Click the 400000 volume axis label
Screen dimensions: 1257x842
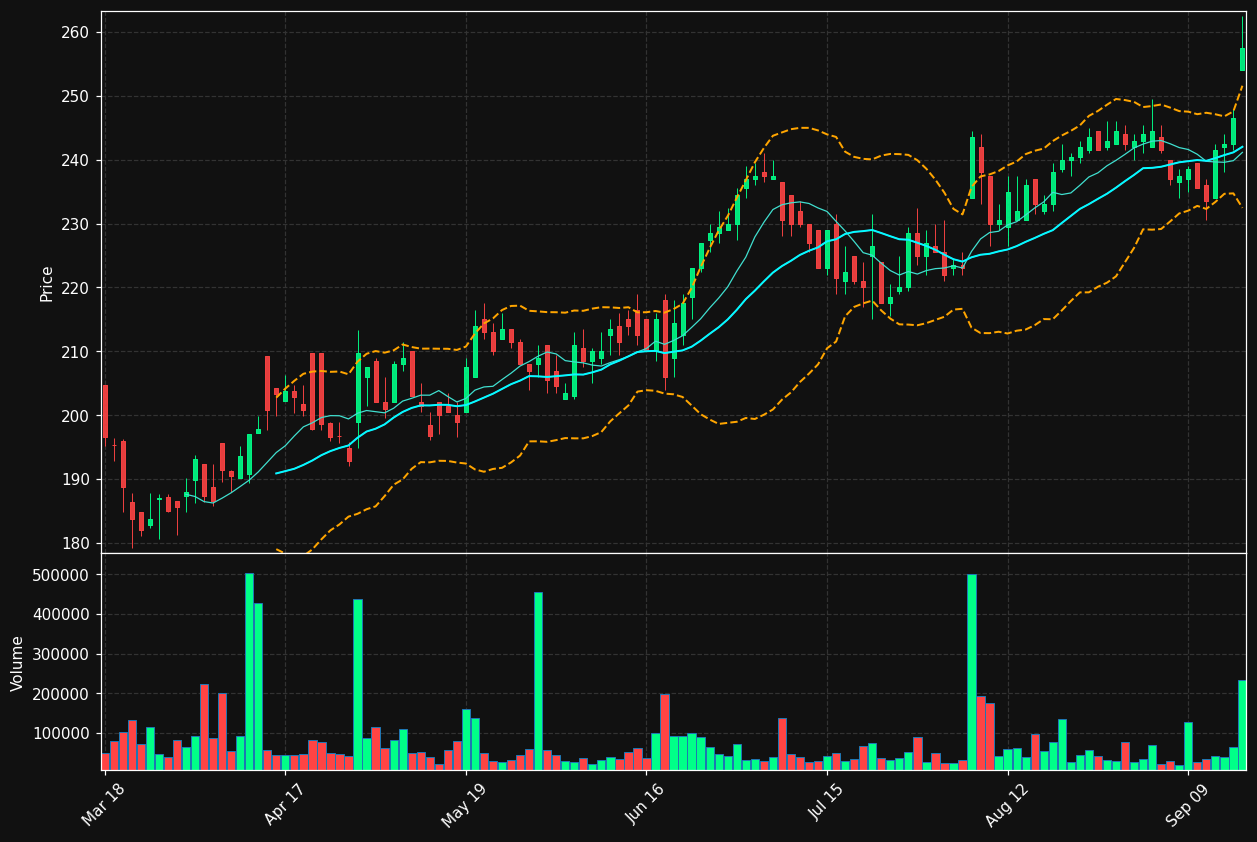coord(62,615)
